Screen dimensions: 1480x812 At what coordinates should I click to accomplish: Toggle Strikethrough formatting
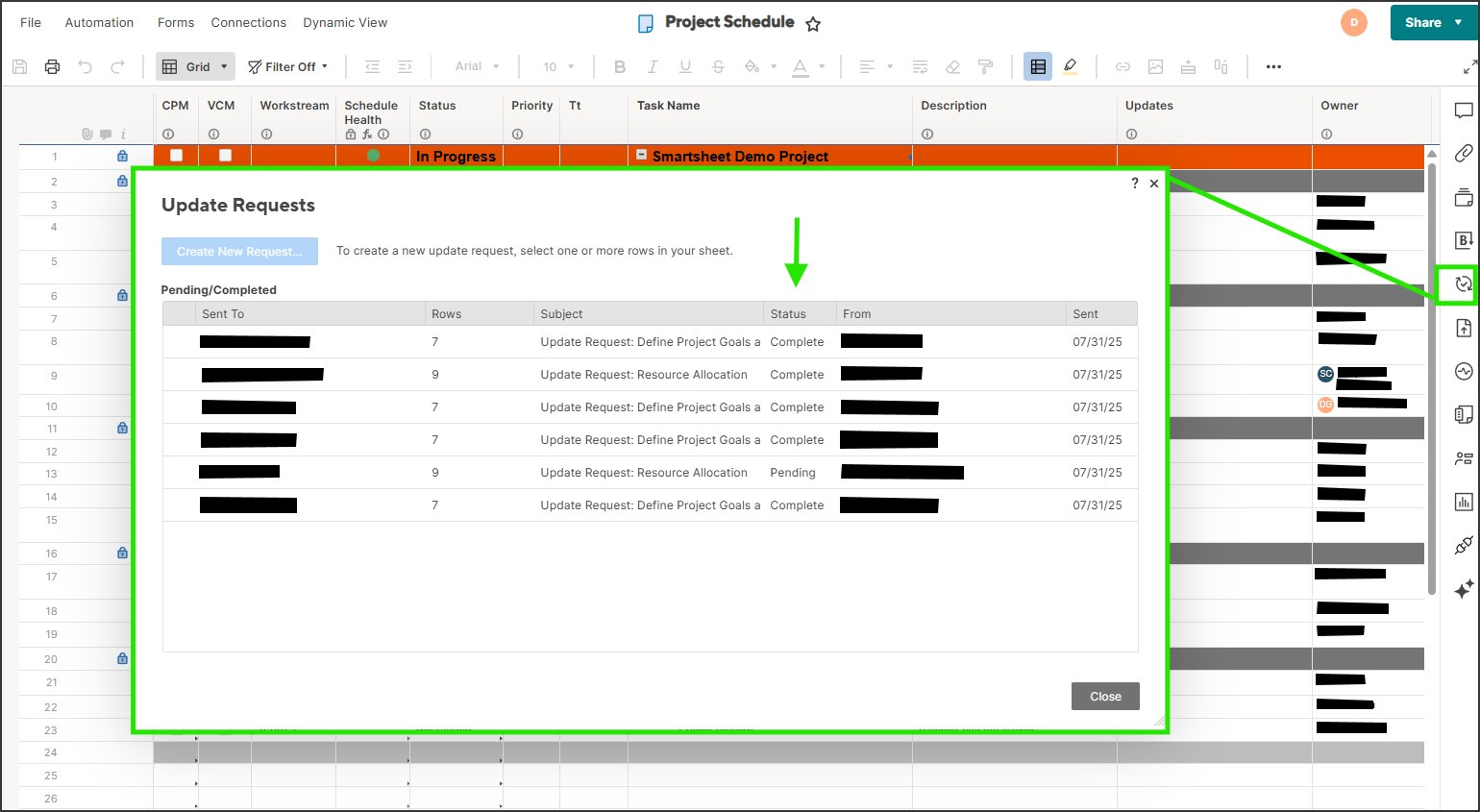click(x=718, y=66)
